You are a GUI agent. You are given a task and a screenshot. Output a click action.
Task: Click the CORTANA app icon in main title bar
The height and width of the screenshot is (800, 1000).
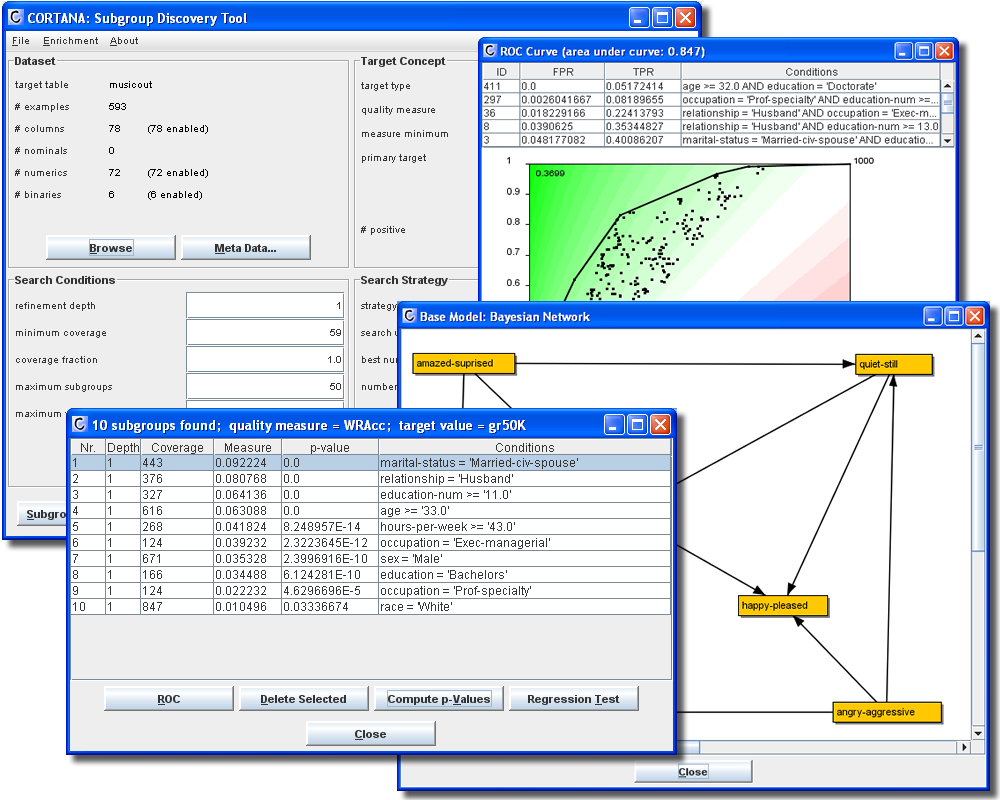point(17,18)
